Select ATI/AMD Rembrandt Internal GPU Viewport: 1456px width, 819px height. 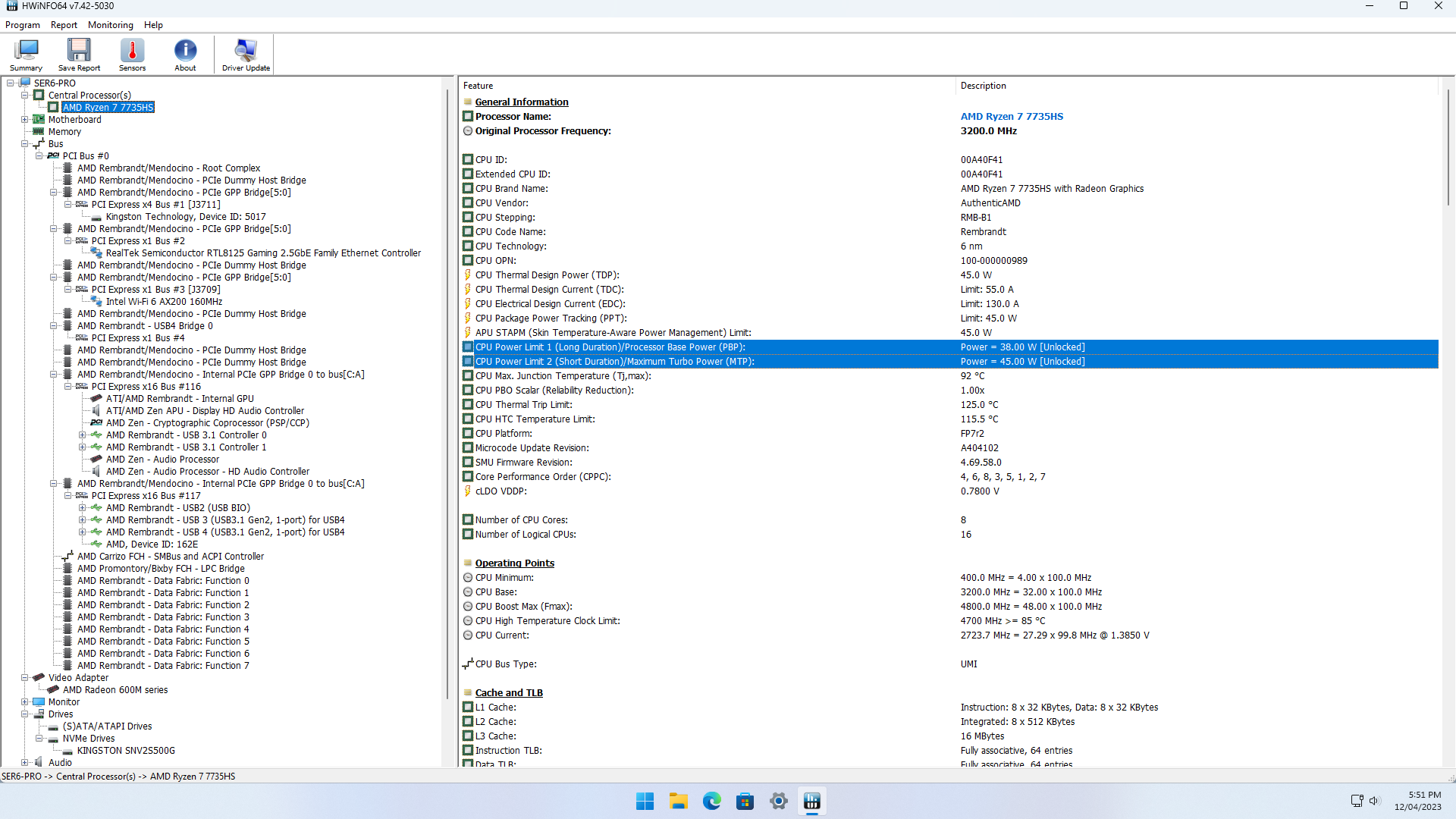tap(180, 399)
